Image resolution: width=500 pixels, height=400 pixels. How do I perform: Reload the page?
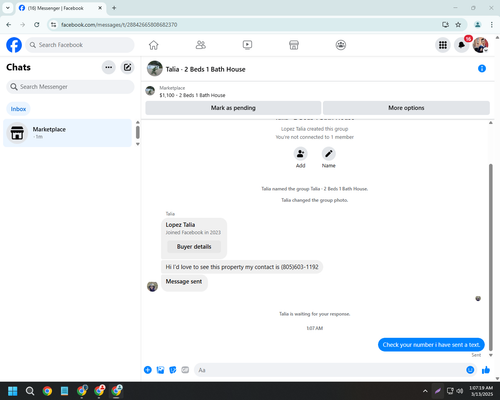pos(37,25)
